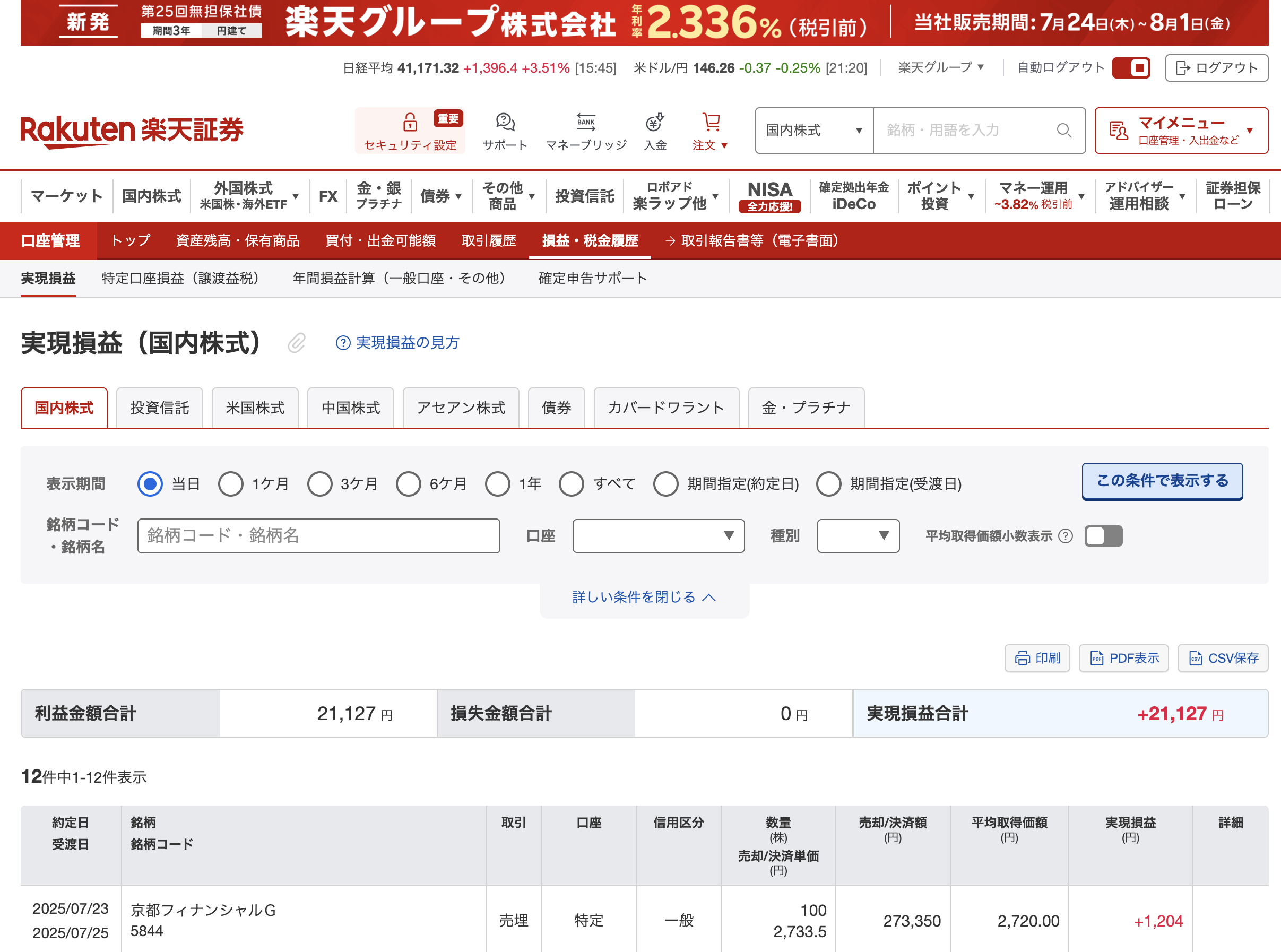This screenshot has width=1281, height=952.
Task: Click the NISA 全力応援 badge
Action: (x=769, y=196)
